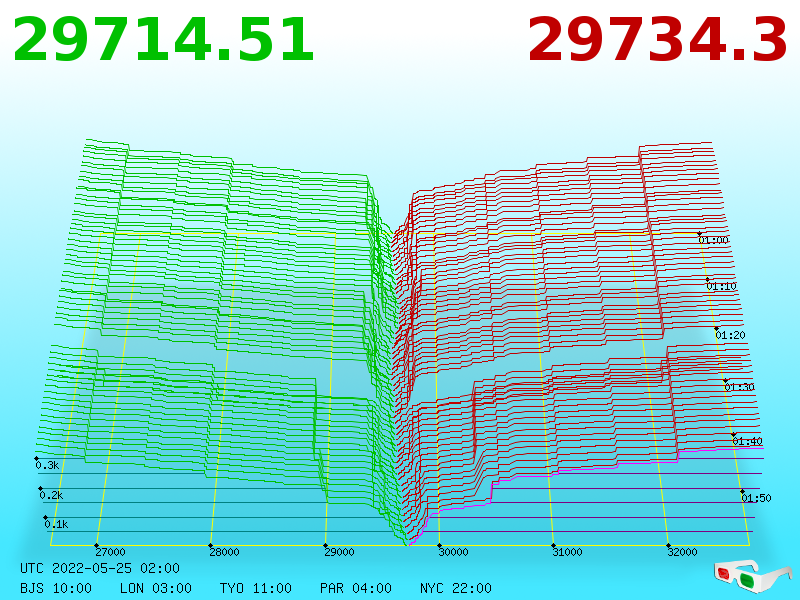Click the 01:00 time axis marker
Image resolution: width=800 pixels, height=600 pixels.
(x=713, y=240)
